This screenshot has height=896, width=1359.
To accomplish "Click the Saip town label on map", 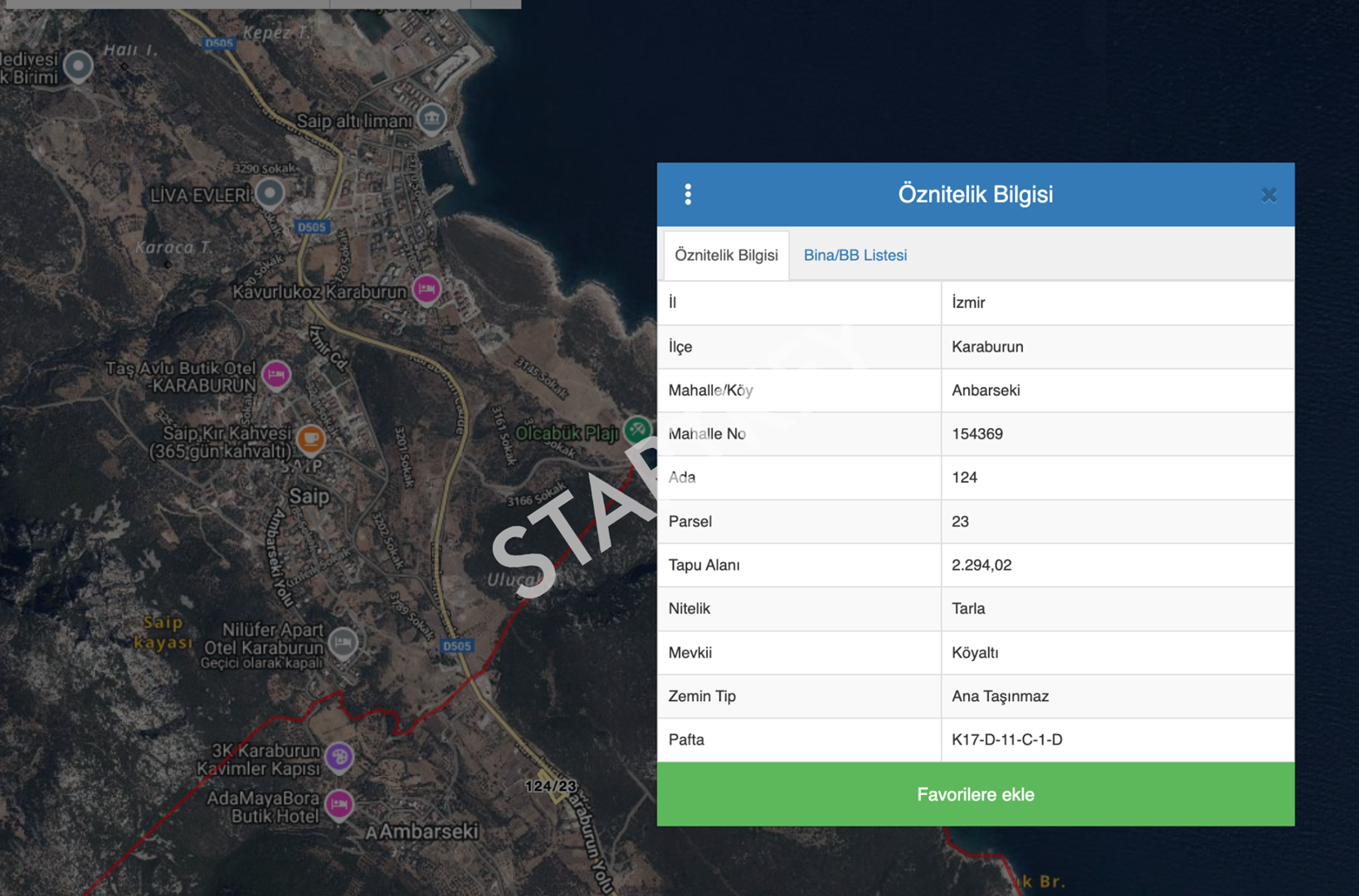I will pos(309,496).
